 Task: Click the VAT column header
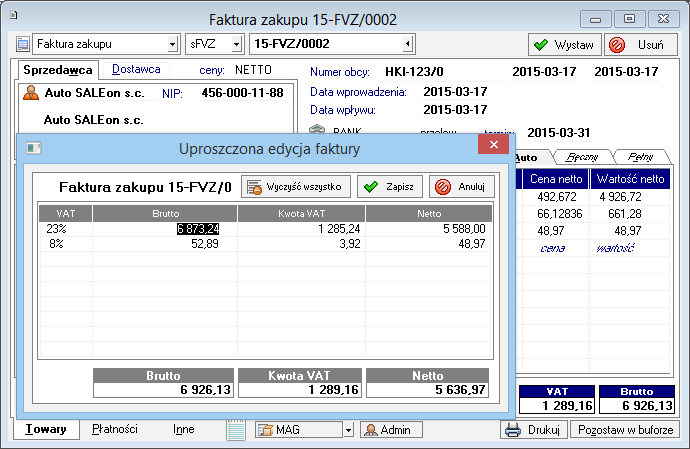pyautogui.click(x=66, y=213)
